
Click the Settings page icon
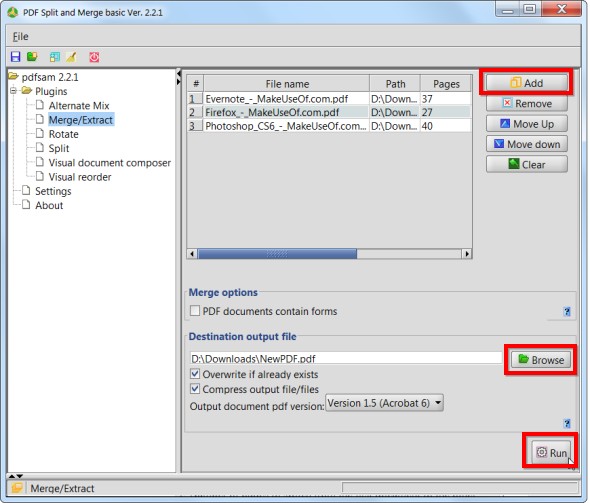[26, 190]
